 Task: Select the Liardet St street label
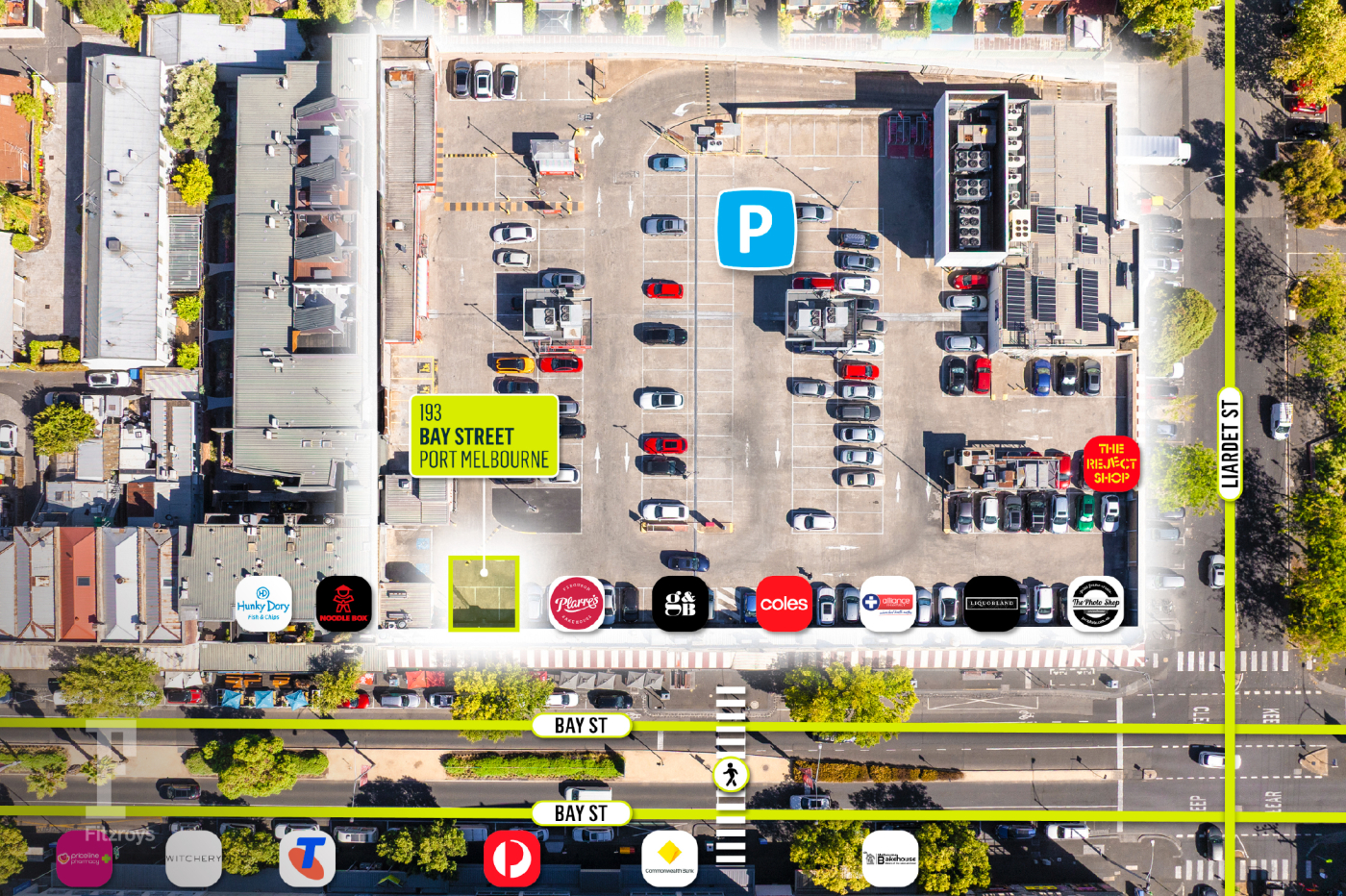[x=1230, y=443]
